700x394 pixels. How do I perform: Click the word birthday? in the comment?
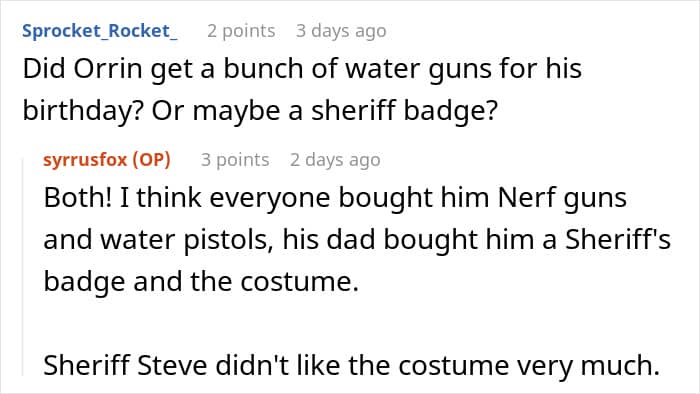(83, 111)
